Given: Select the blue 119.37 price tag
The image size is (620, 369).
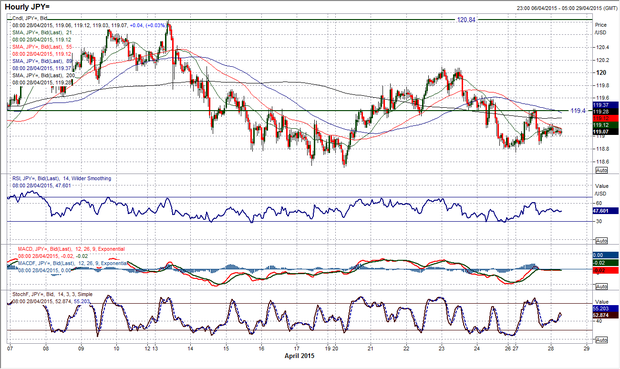Looking at the screenshot, I should click(605, 105).
